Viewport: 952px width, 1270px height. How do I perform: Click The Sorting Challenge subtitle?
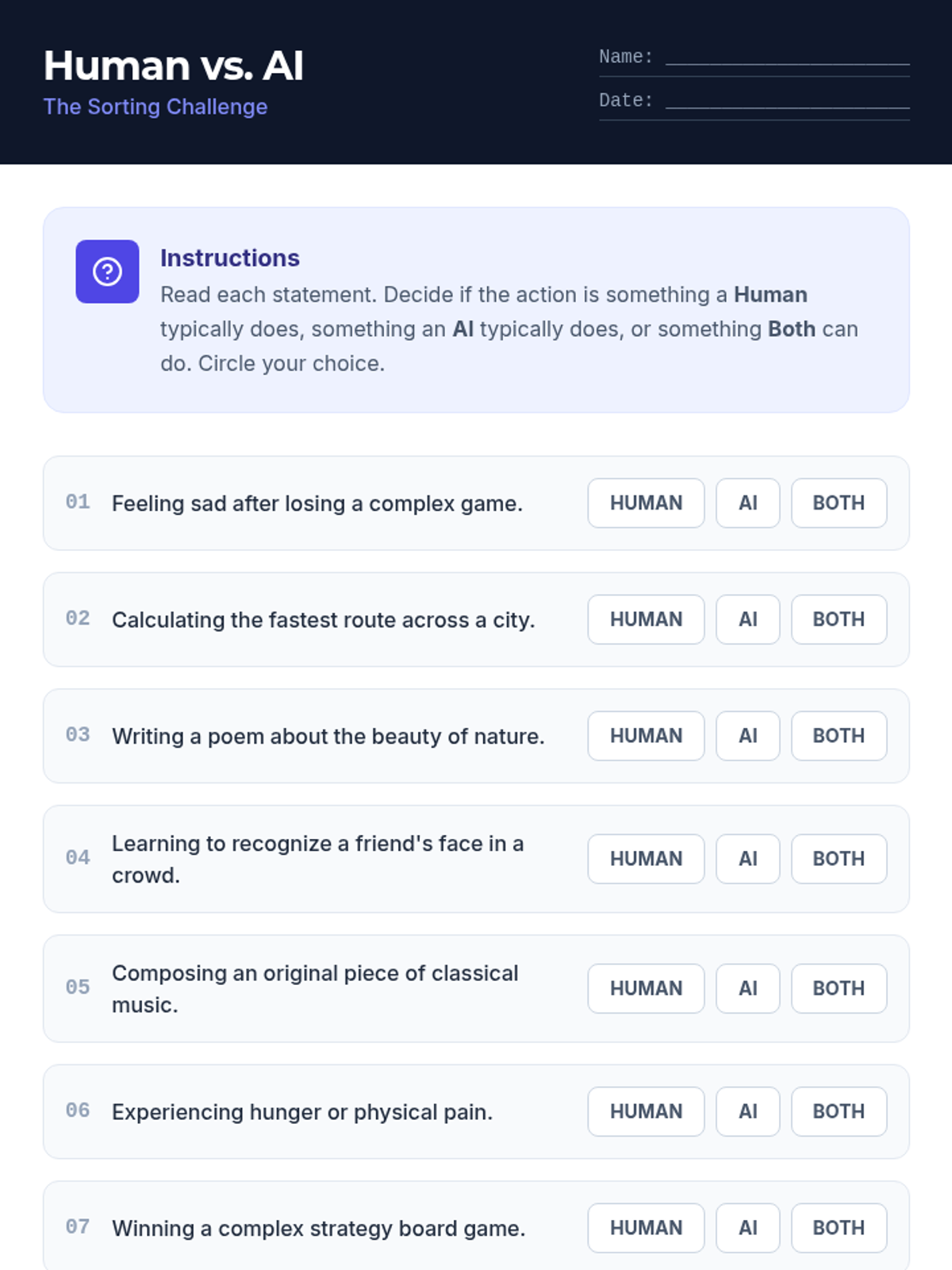pyautogui.click(x=155, y=107)
